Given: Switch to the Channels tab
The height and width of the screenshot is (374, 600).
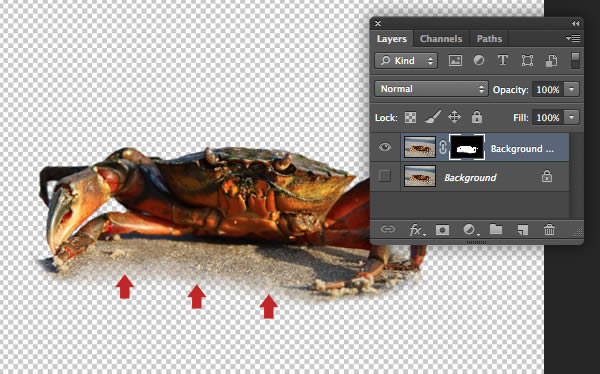Looking at the screenshot, I should 441,39.
